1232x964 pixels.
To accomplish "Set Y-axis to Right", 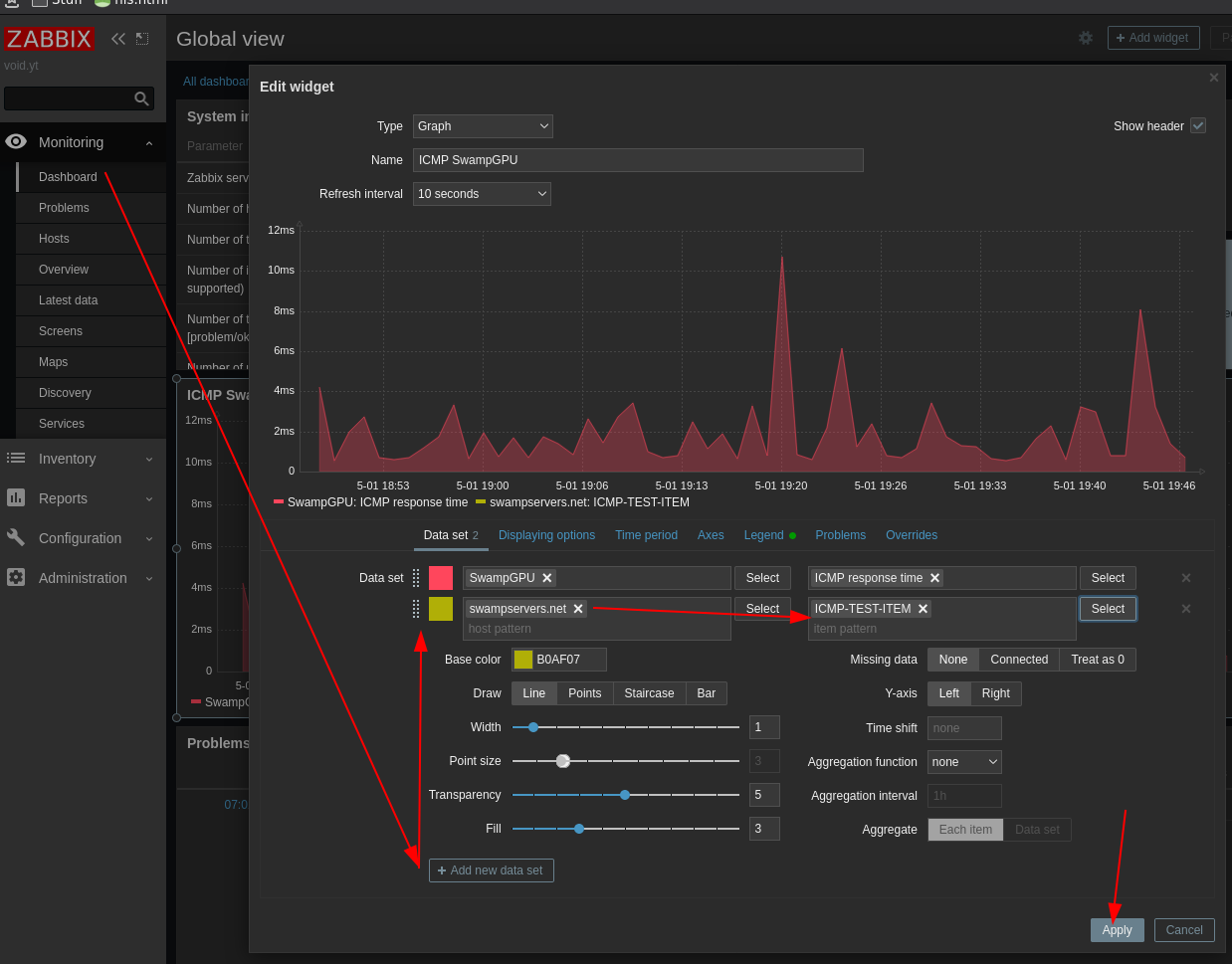I will (996, 693).
